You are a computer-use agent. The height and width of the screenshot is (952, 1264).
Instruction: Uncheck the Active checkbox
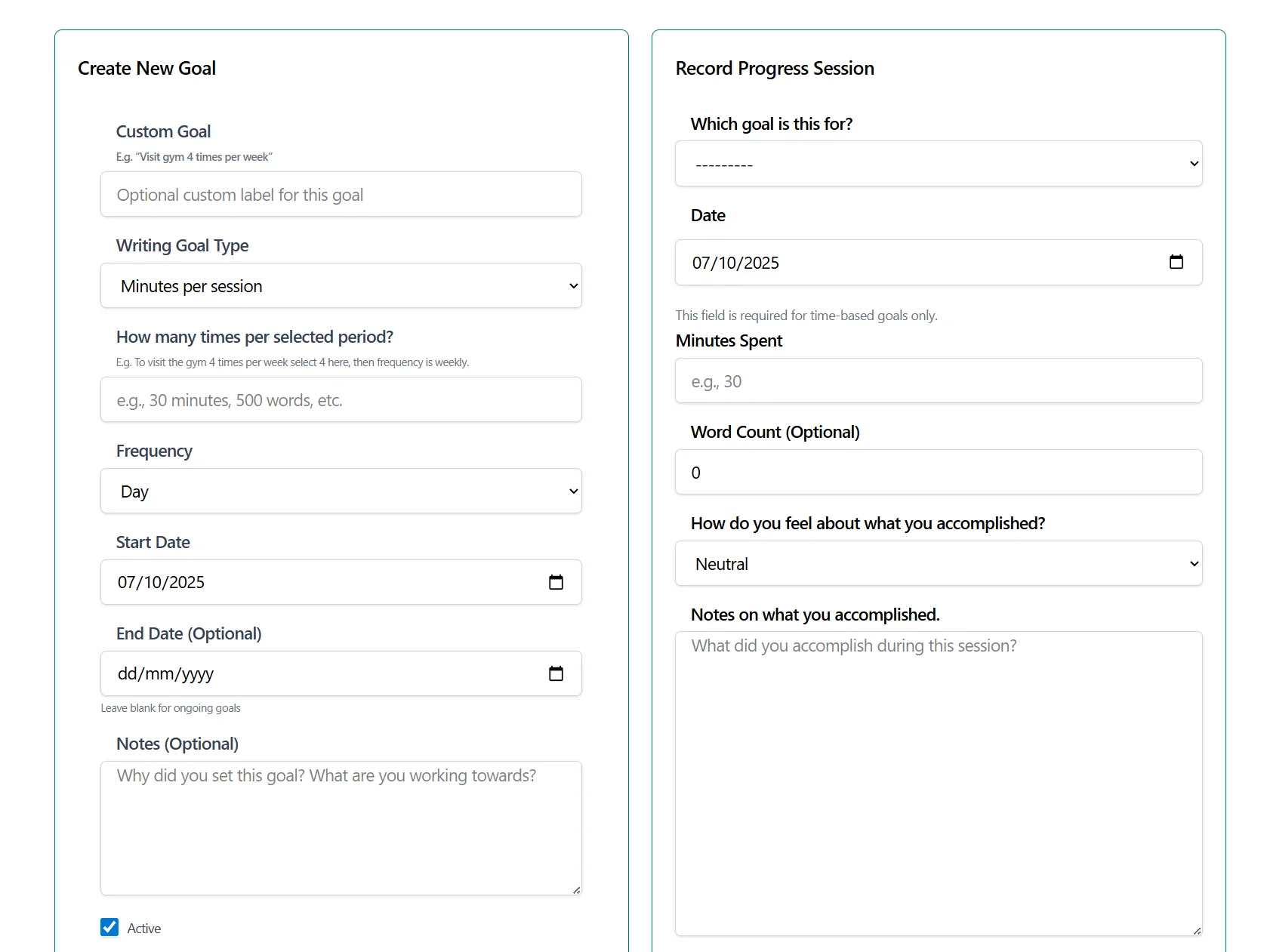[x=109, y=927]
